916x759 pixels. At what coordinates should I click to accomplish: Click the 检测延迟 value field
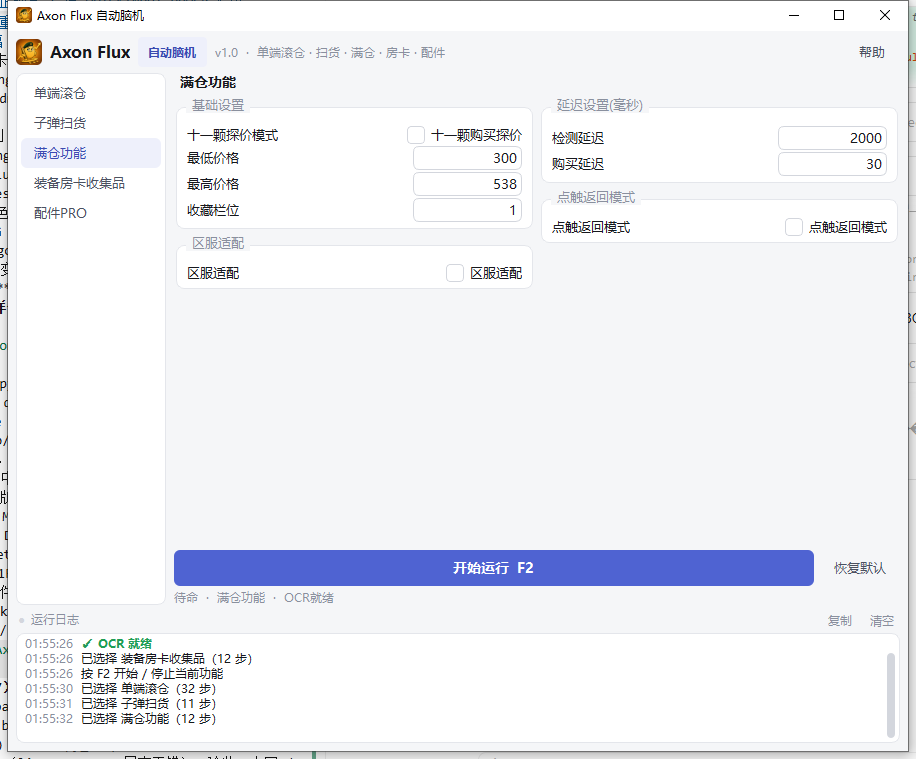pyautogui.click(x=832, y=138)
